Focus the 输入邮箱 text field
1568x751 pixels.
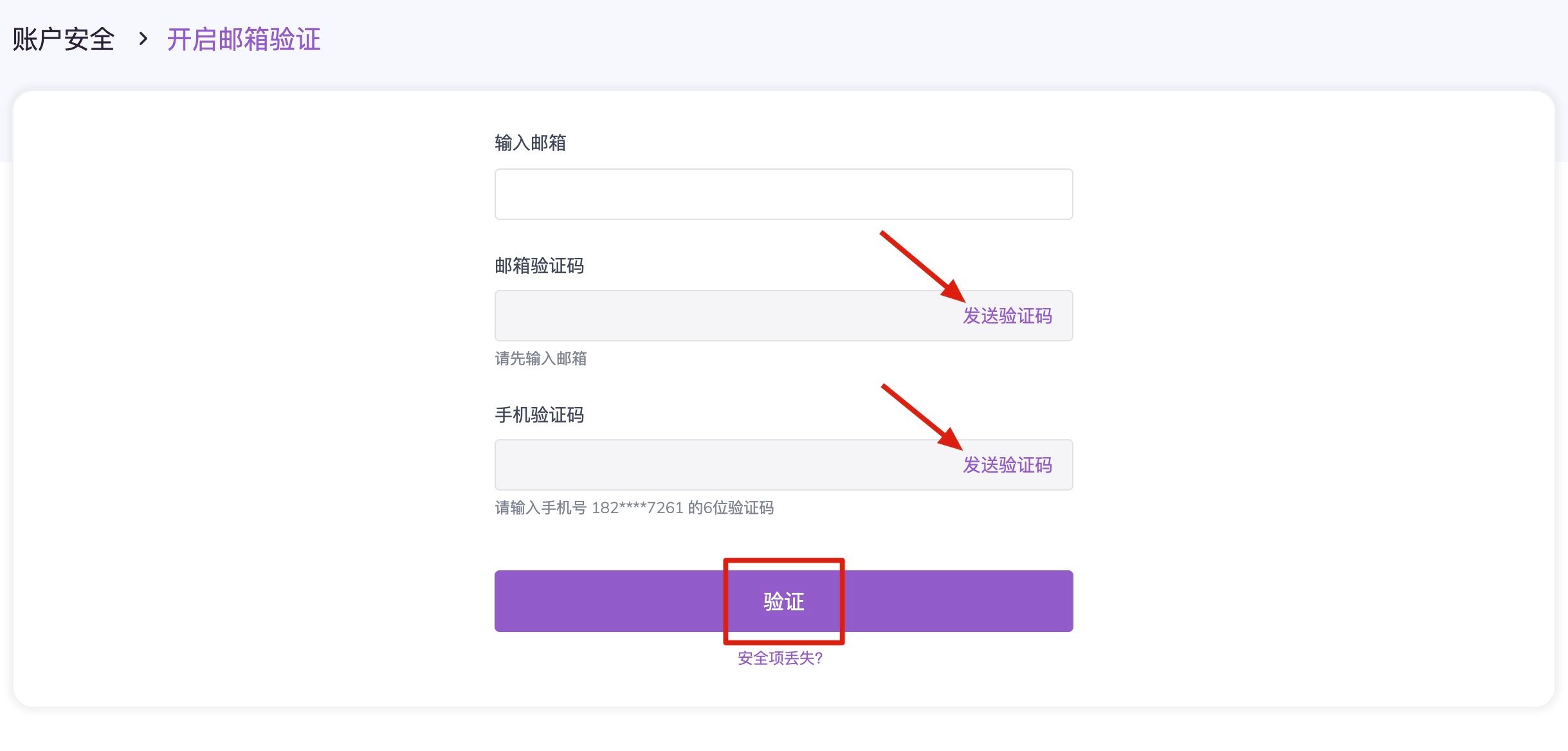[783, 194]
